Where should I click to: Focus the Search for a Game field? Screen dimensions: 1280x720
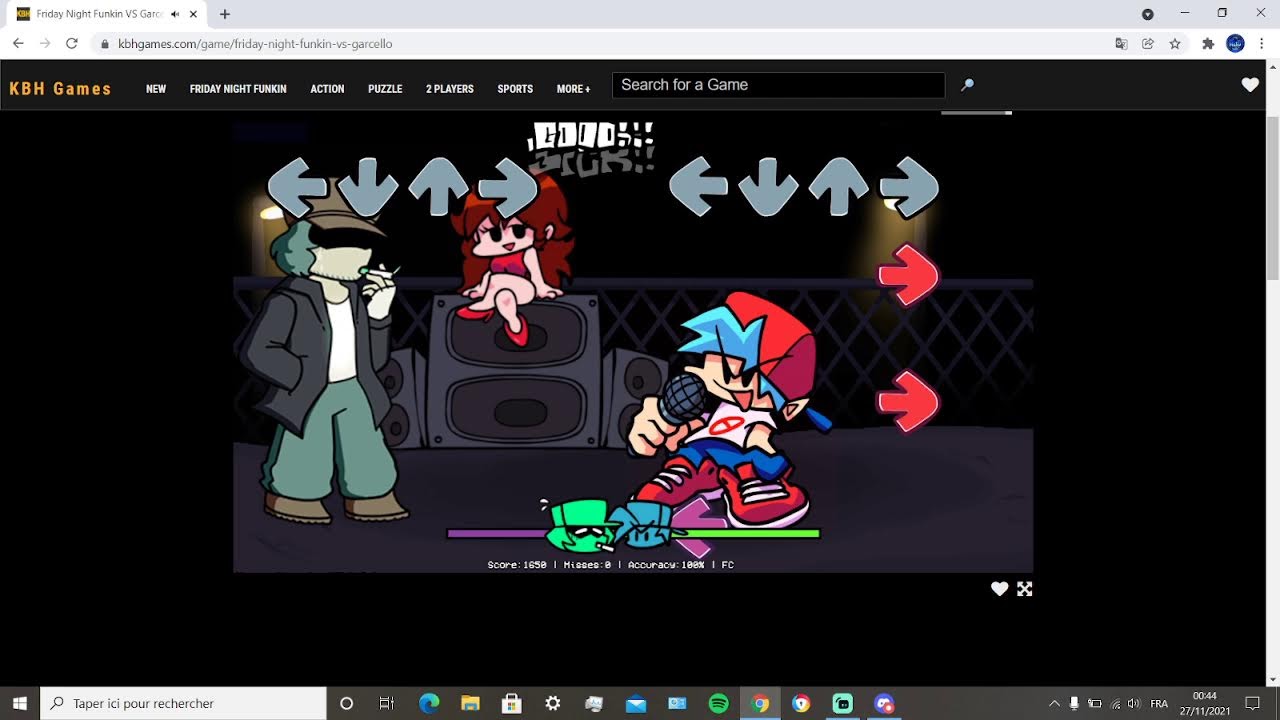point(779,85)
